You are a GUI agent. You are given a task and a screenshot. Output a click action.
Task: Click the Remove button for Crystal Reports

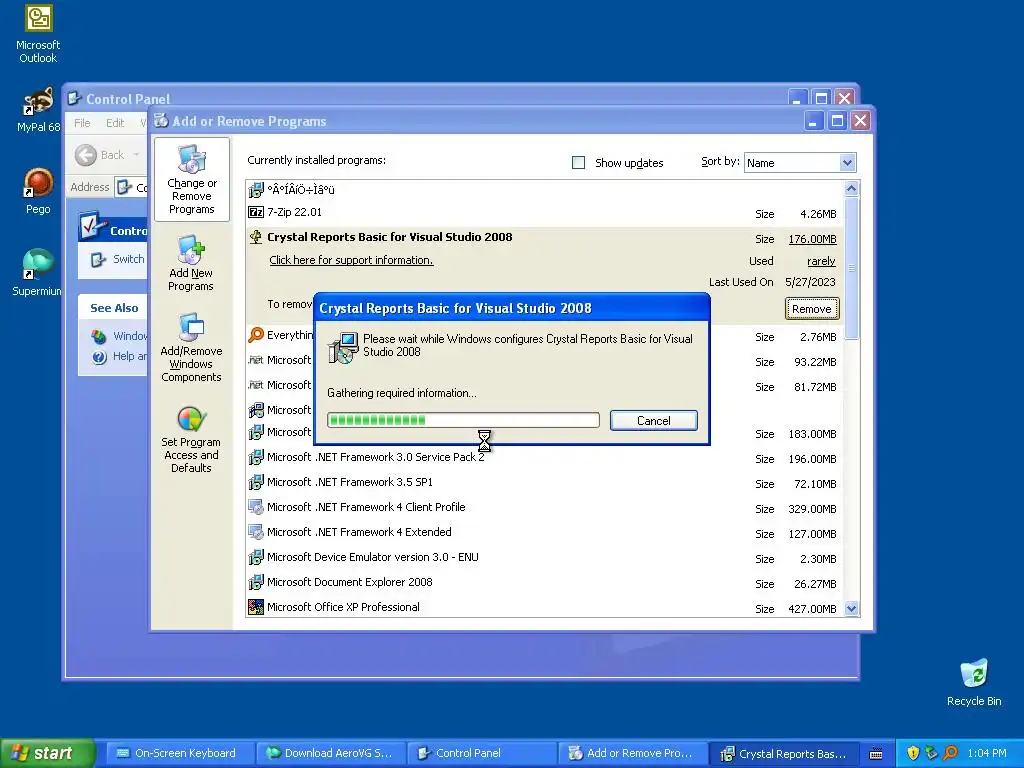click(x=812, y=309)
